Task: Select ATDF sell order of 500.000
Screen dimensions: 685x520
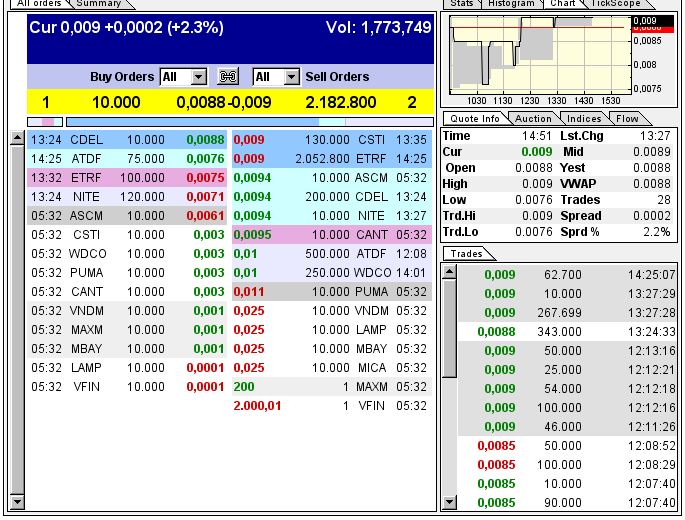Action: click(x=332, y=254)
